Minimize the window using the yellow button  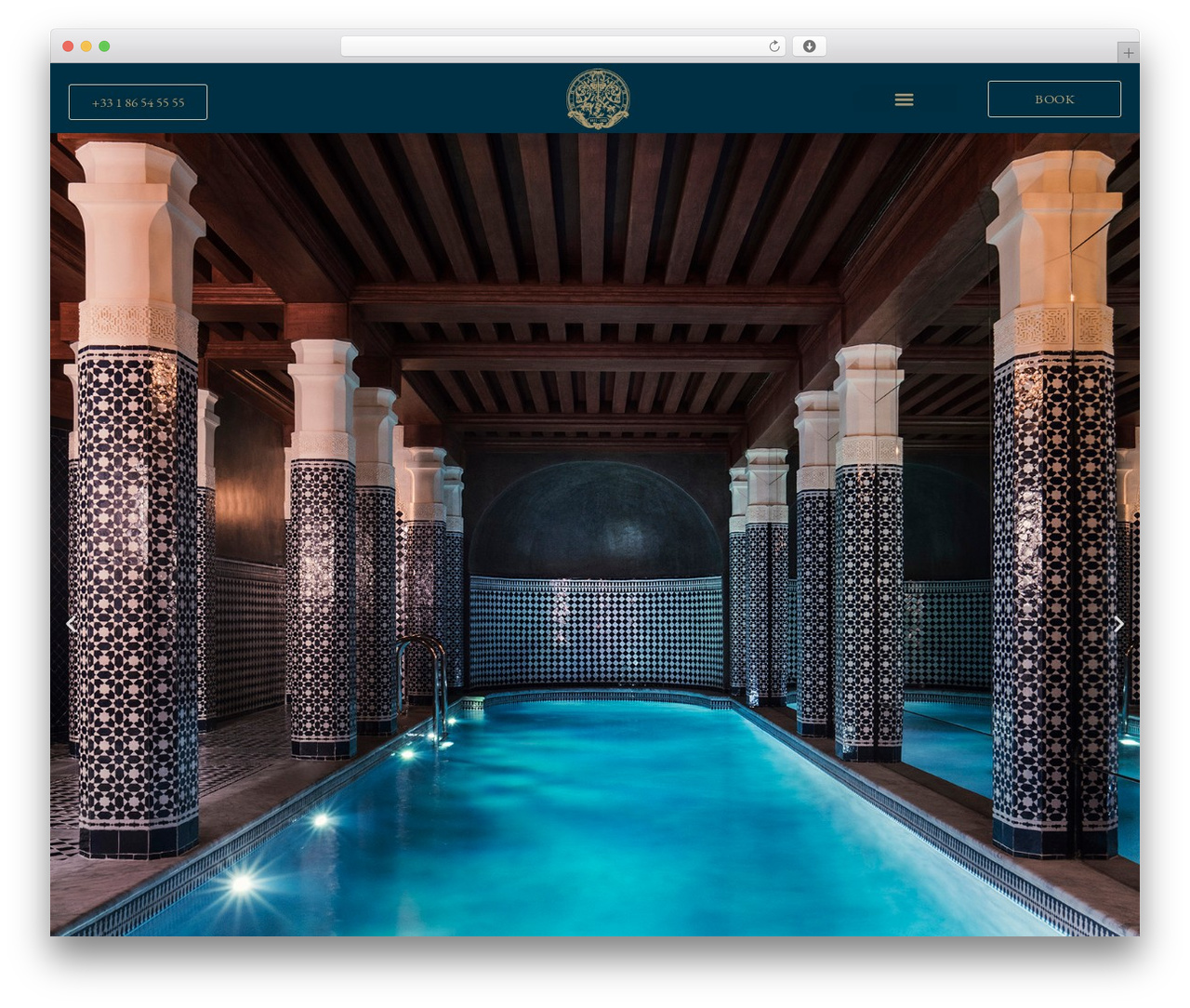[x=86, y=46]
